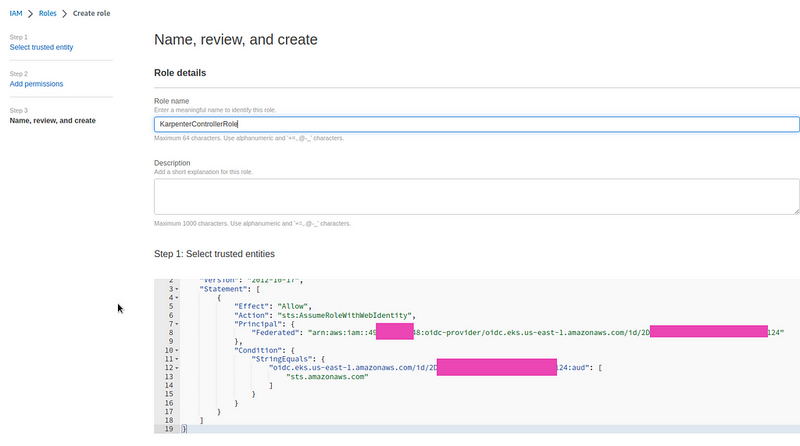
Task: Click the sts.amazonaws.com value in the editor
Action: (x=328, y=377)
